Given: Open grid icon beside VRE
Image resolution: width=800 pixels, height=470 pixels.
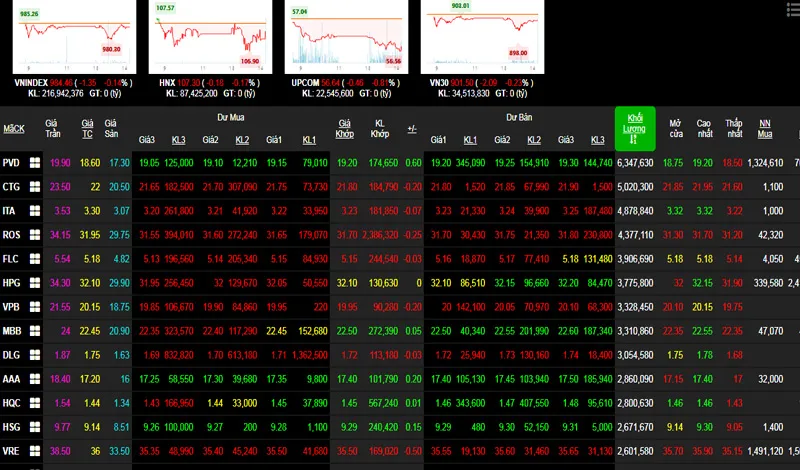Looking at the screenshot, I should [35, 451].
